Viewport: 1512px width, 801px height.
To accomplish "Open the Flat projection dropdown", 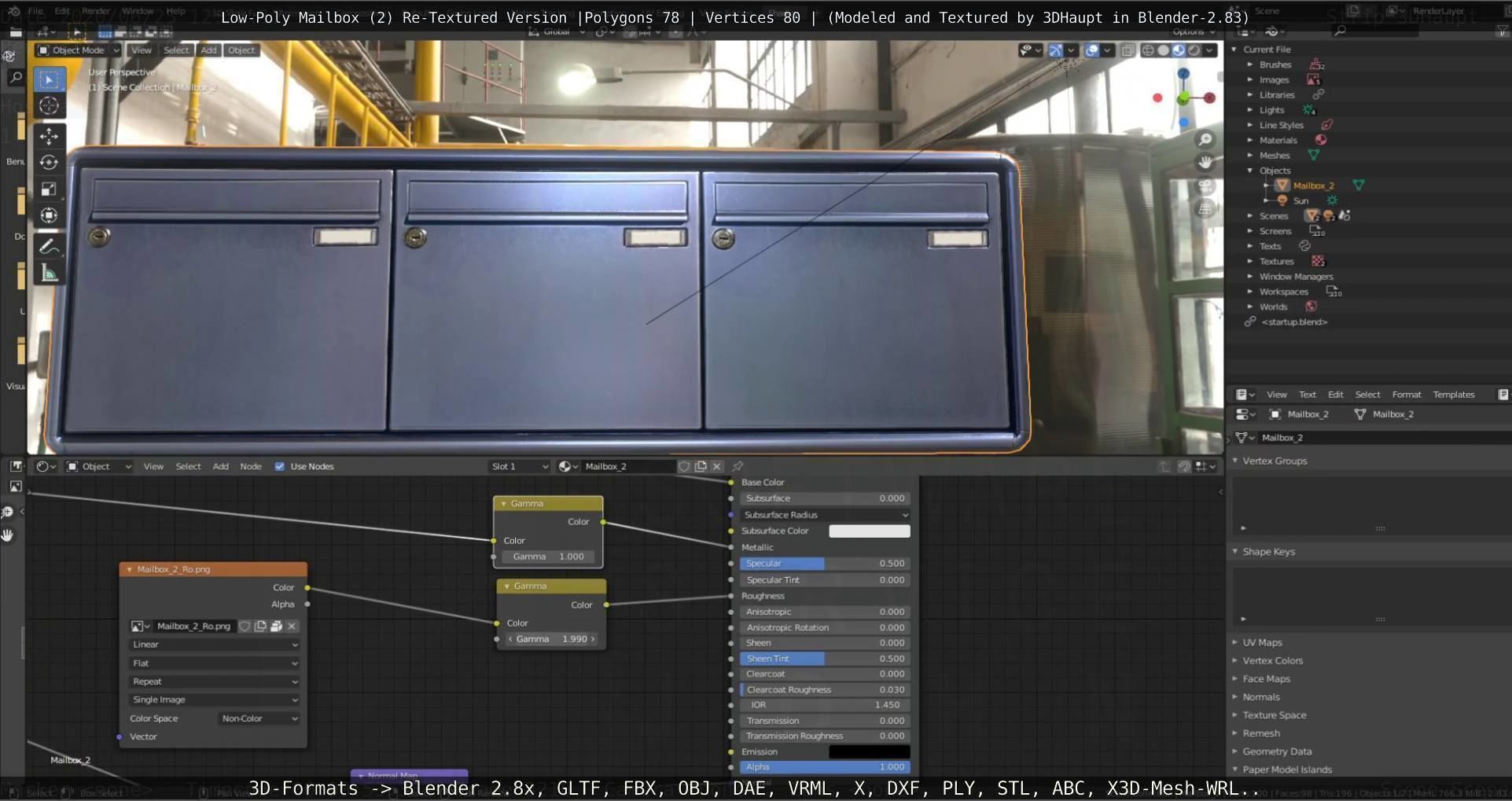I will pyautogui.click(x=214, y=663).
